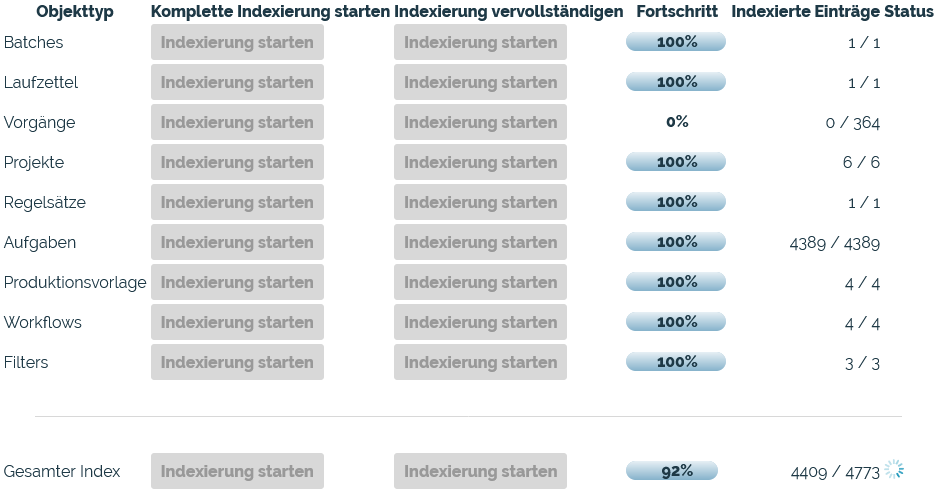
Task: Start complete indexing for Projekte
Action: [237, 162]
